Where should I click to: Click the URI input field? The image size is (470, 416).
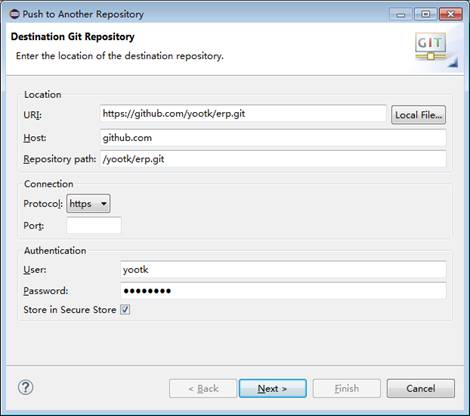click(x=243, y=114)
